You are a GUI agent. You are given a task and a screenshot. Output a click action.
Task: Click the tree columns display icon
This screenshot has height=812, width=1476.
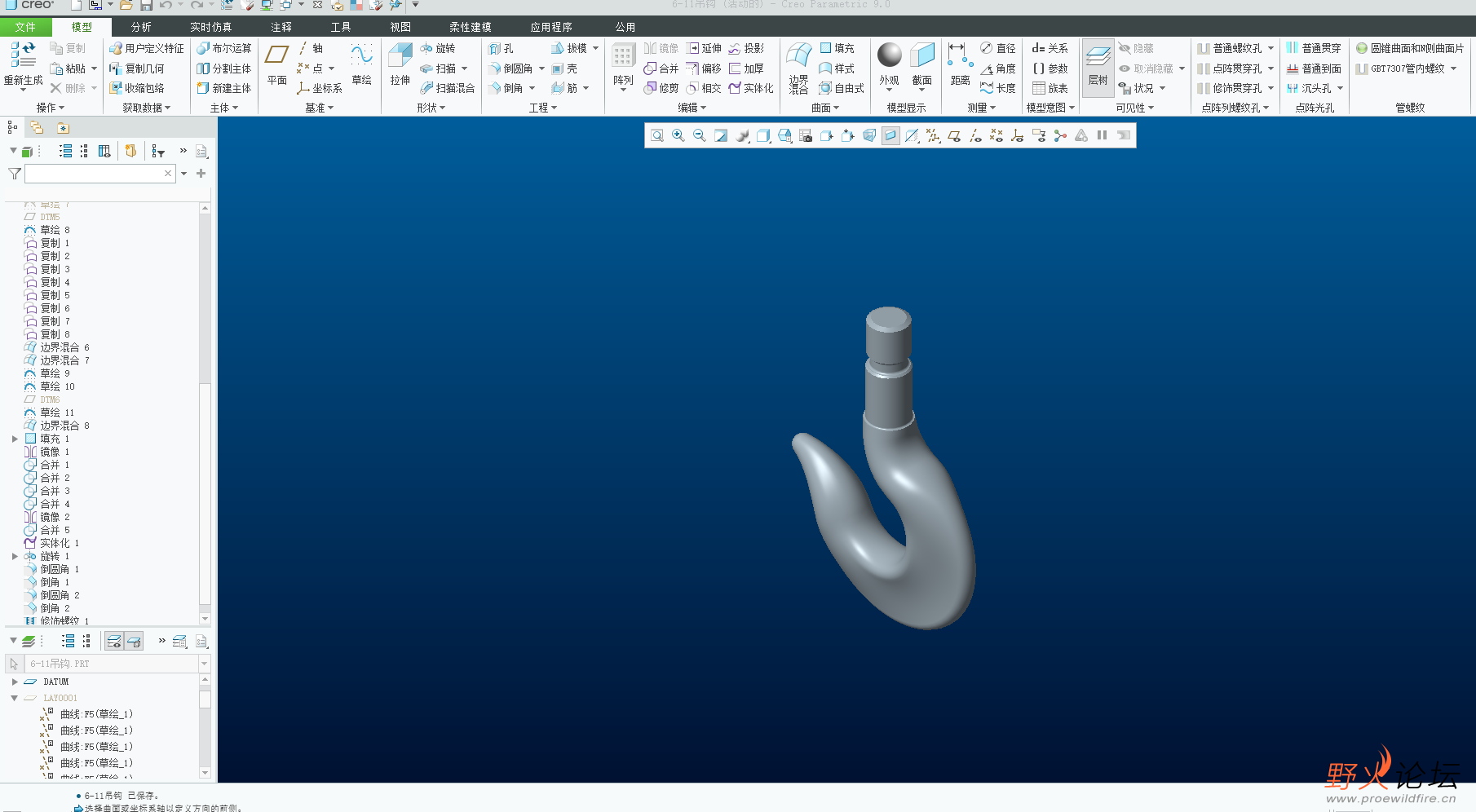[x=104, y=151]
